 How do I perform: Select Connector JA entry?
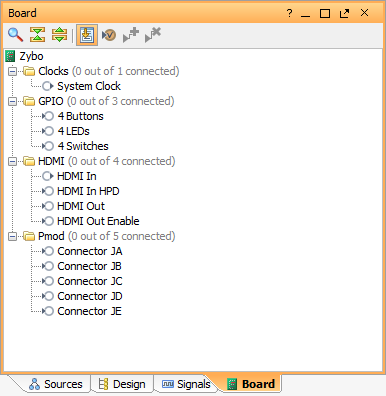[x=90, y=251]
